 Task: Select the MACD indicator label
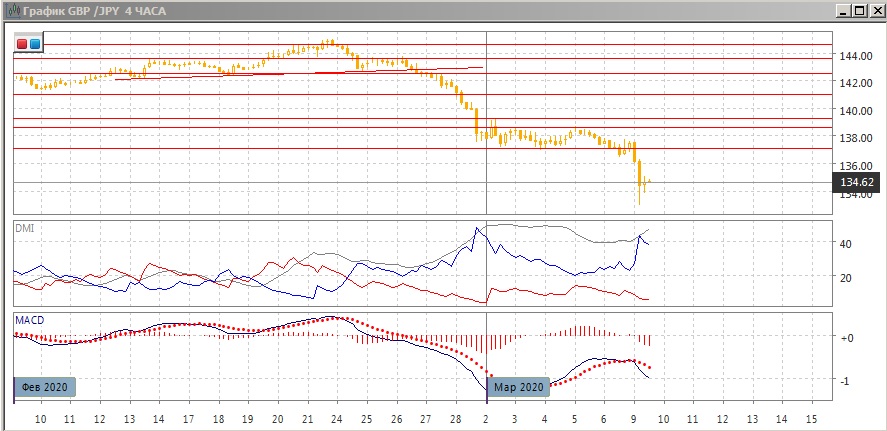[x=29, y=320]
